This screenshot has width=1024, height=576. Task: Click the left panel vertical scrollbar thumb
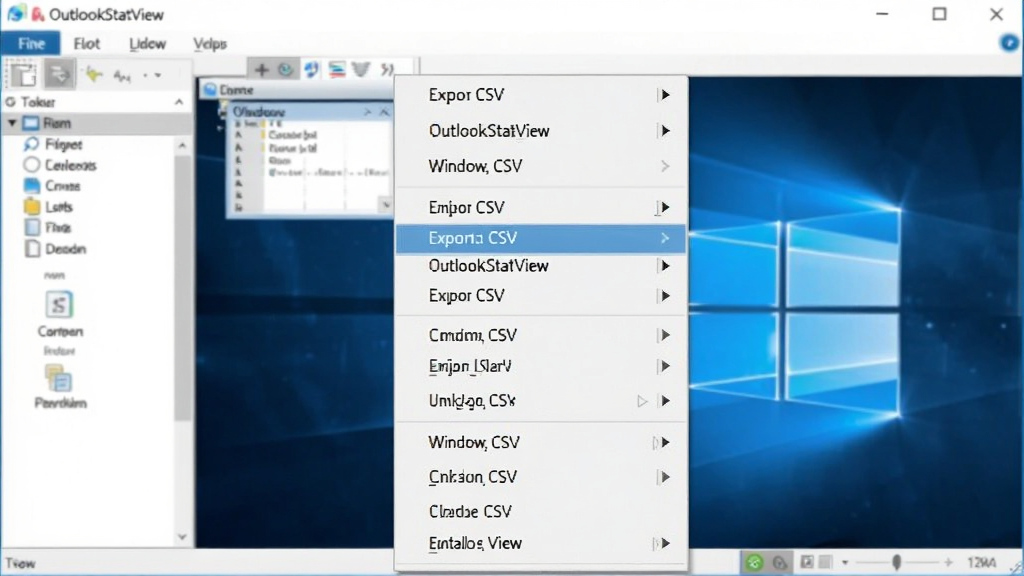click(x=182, y=287)
